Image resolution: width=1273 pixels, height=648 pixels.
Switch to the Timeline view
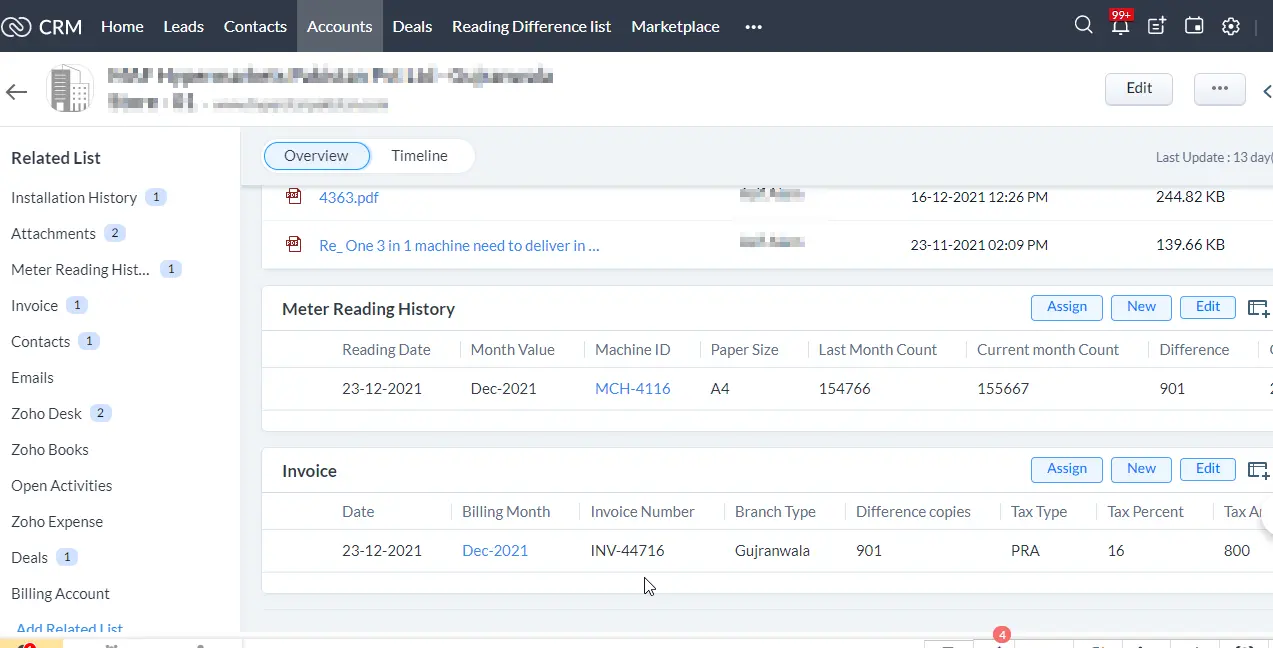(x=419, y=156)
